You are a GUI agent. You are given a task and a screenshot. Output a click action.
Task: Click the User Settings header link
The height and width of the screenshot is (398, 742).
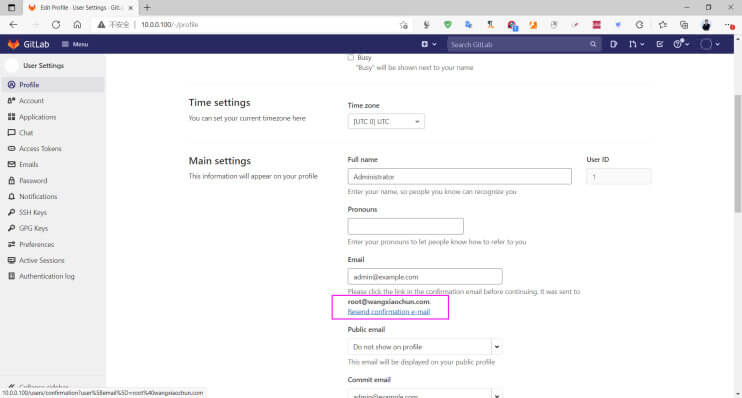(44, 66)
